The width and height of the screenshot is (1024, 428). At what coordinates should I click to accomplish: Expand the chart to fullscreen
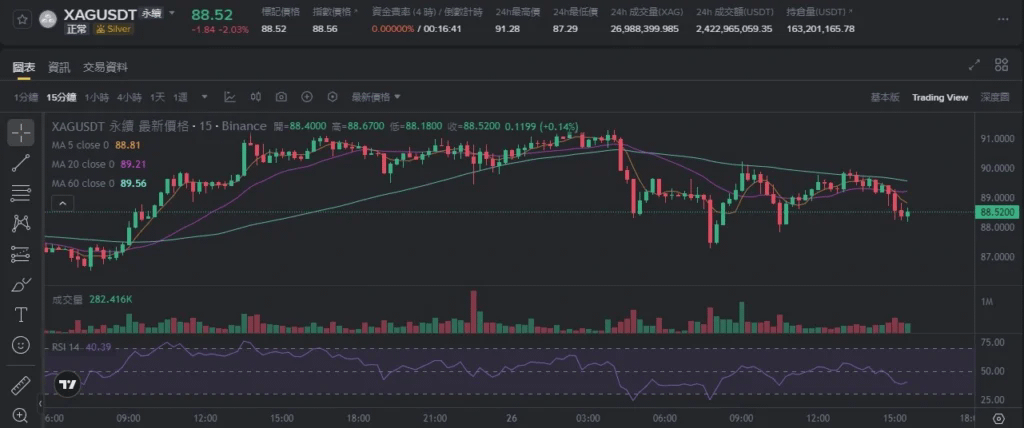(974, 65)
